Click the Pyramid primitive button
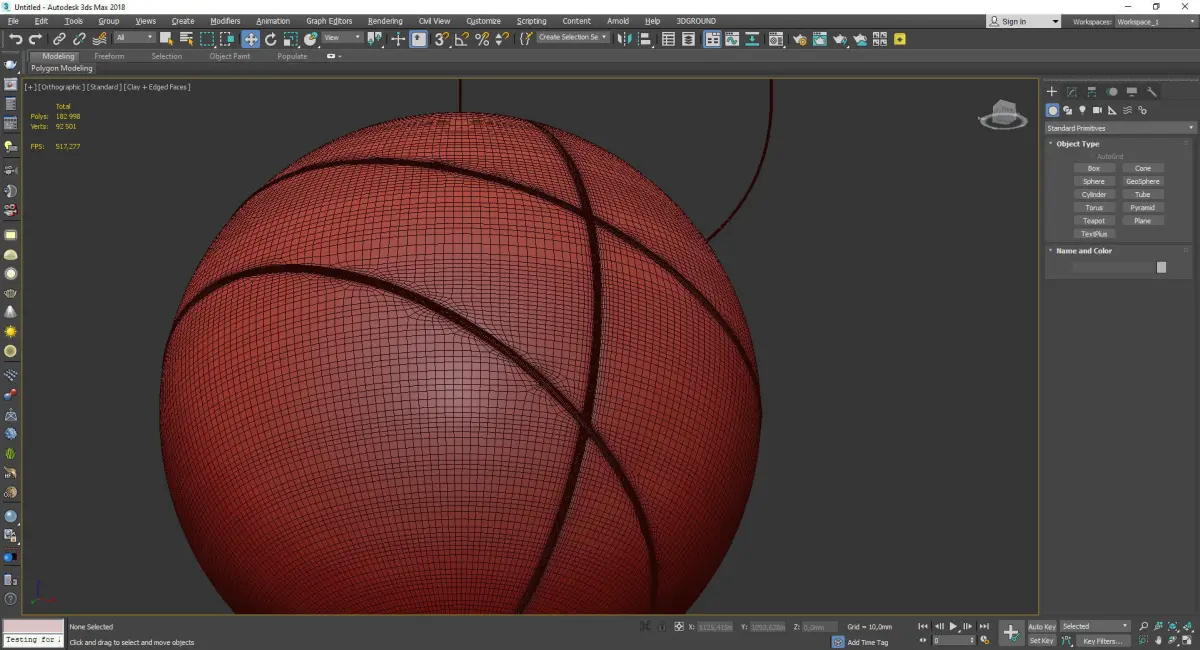Image resolution: width=1200 pixels, height=650 pixels. click(1143, 208)
